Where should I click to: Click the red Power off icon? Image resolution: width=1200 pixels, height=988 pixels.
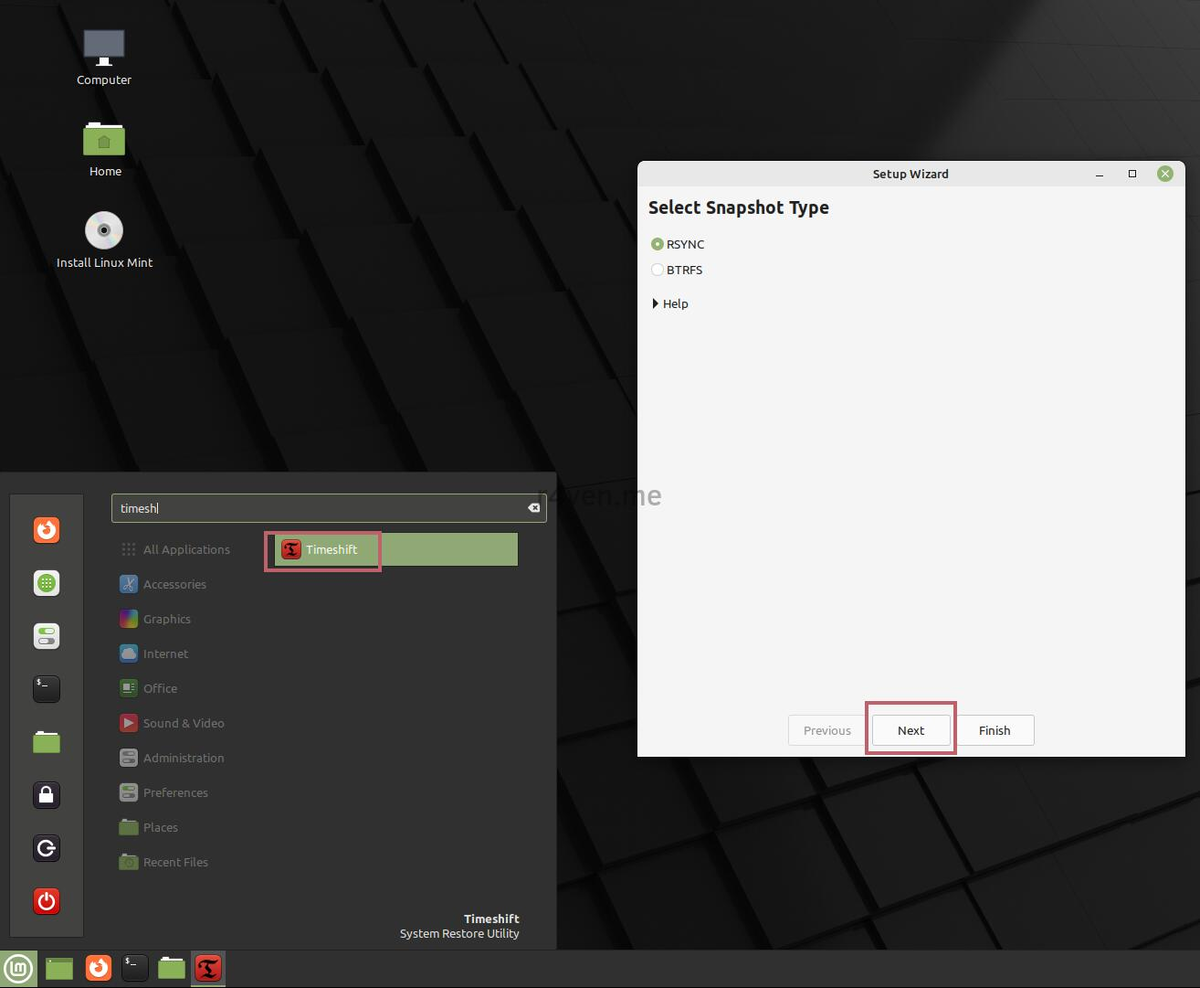coord(47,902)
